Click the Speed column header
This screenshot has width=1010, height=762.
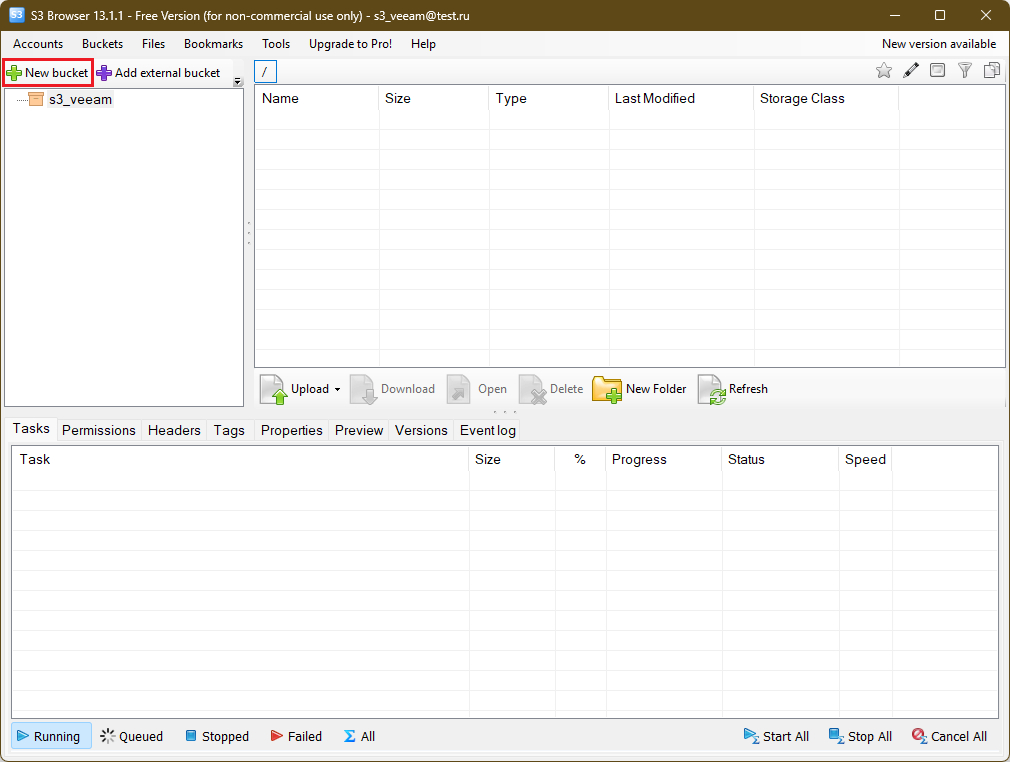coord(865,459)
